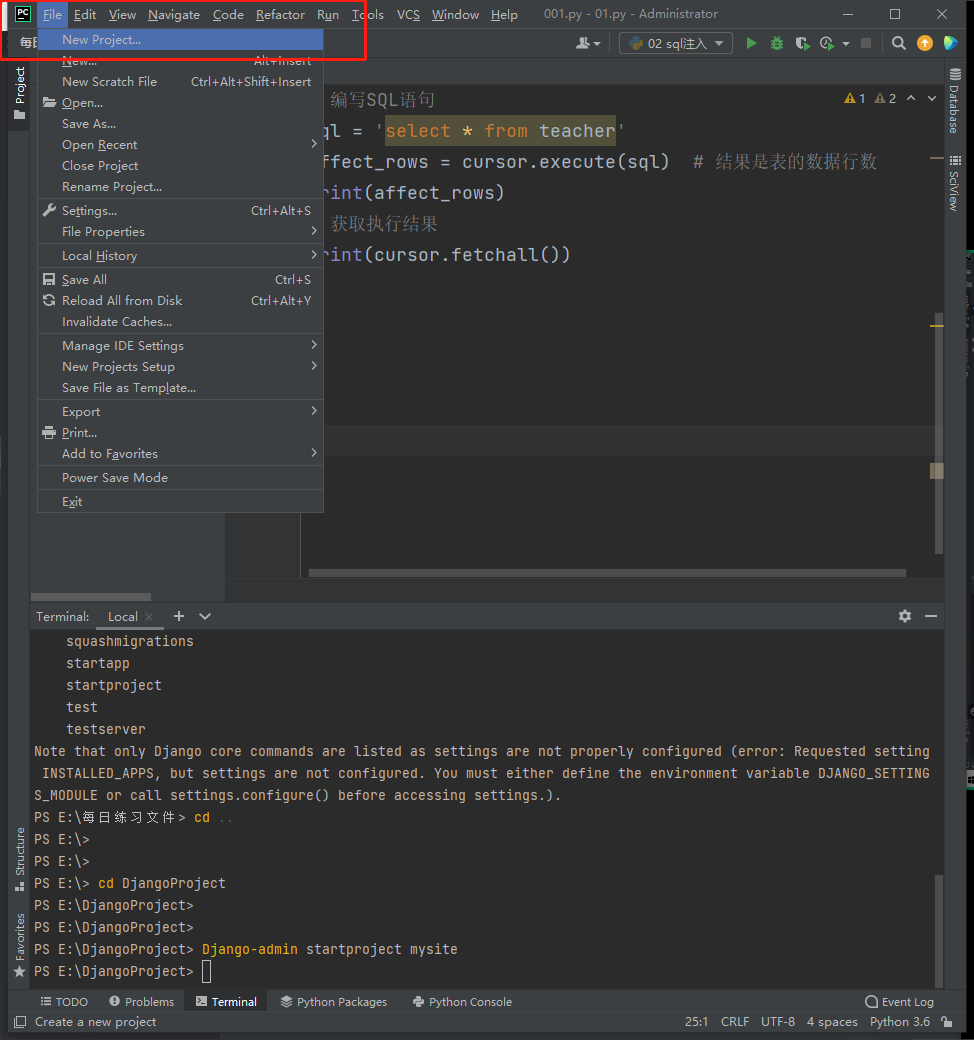
Task: Open Settings... from the File menu
Action: tap(180, 210)
